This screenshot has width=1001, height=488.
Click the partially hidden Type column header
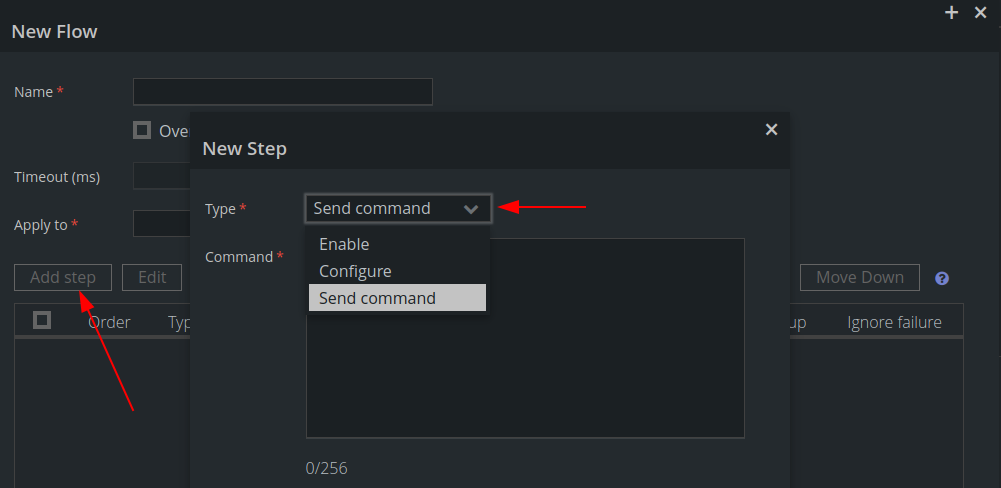coord(179,323)
